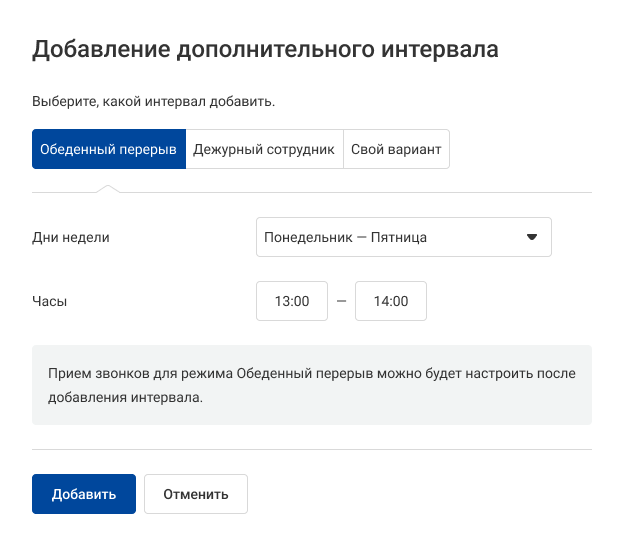The image size is (624, 547).
Task: Click the divider line above Добавить button
Action: (x=312, y=449)
